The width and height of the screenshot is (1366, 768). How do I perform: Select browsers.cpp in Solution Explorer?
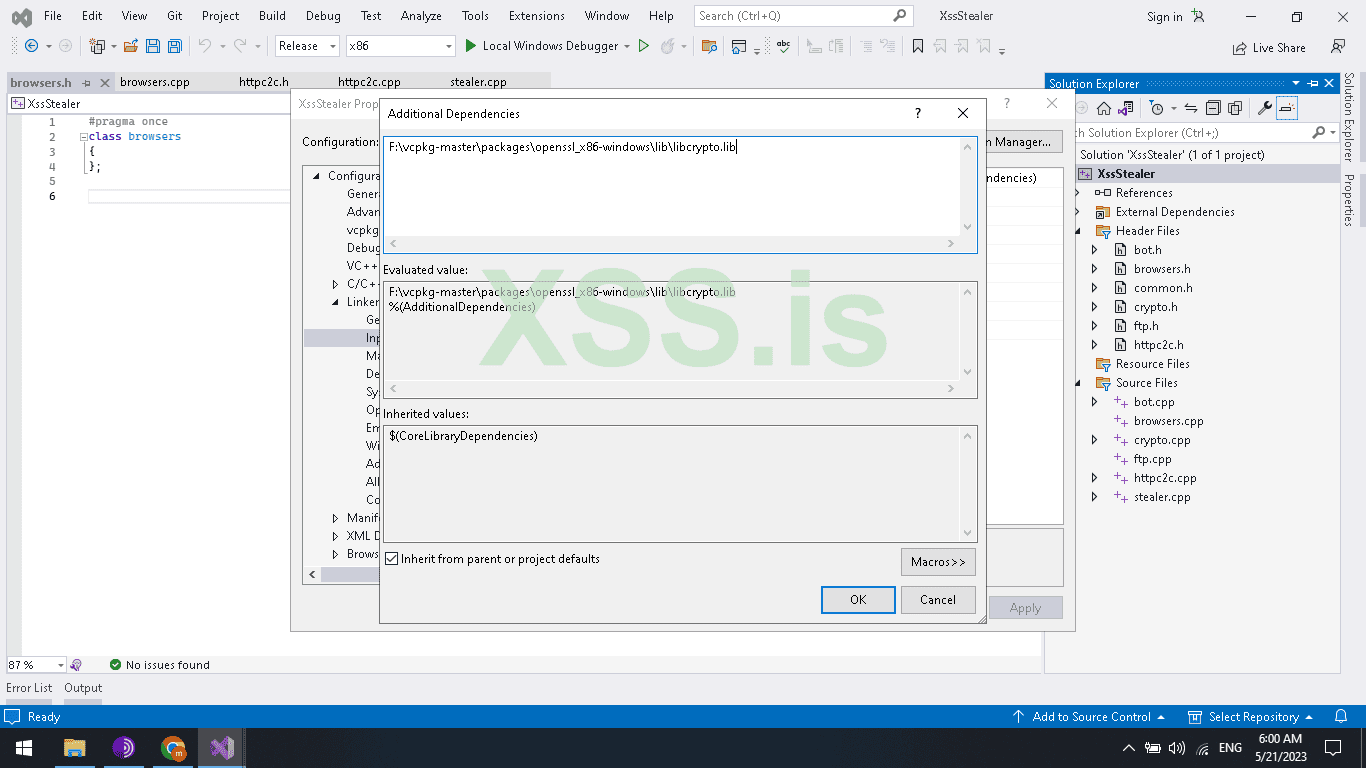(1168, 421)
